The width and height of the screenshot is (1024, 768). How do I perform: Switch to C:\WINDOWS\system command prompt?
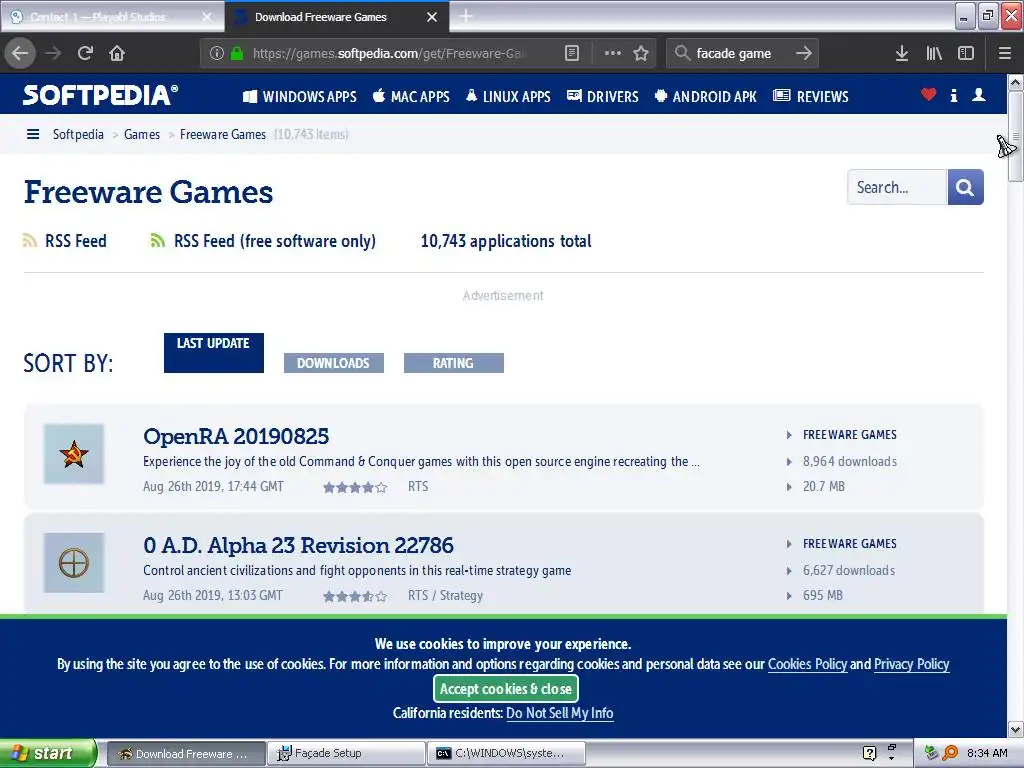click(506, 753)
